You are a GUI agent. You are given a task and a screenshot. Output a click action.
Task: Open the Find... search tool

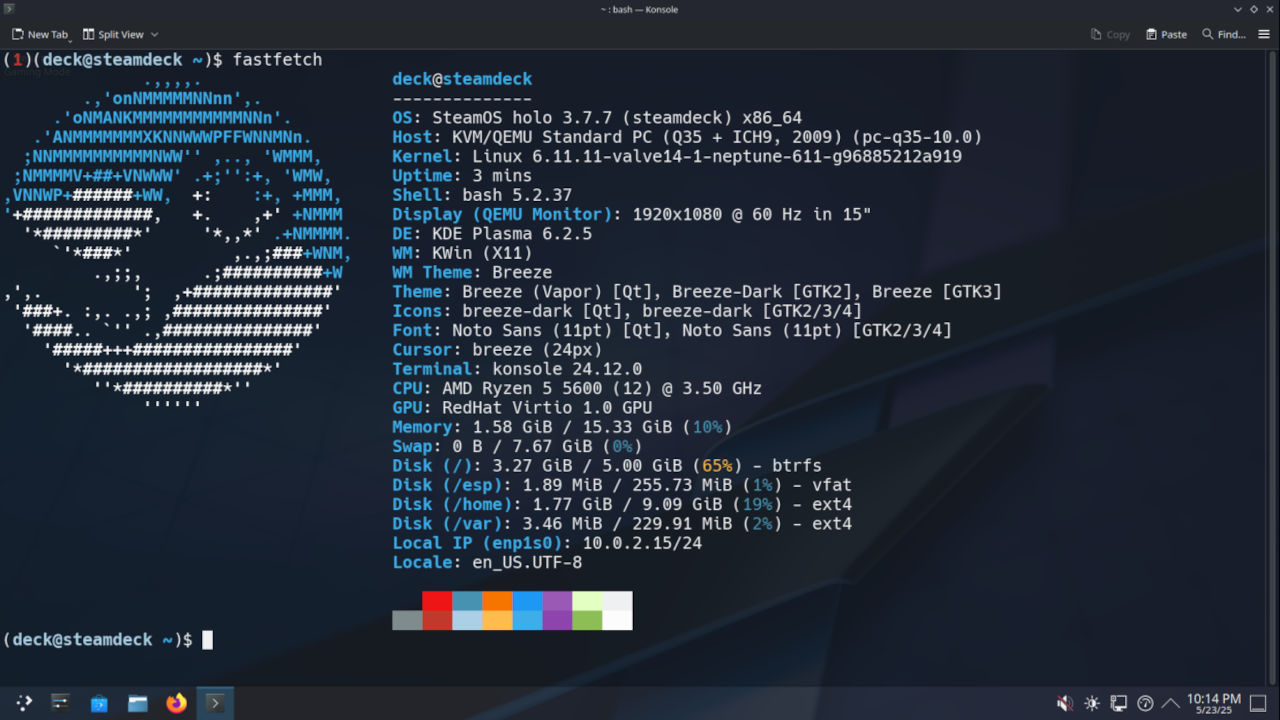point(1223,34)
